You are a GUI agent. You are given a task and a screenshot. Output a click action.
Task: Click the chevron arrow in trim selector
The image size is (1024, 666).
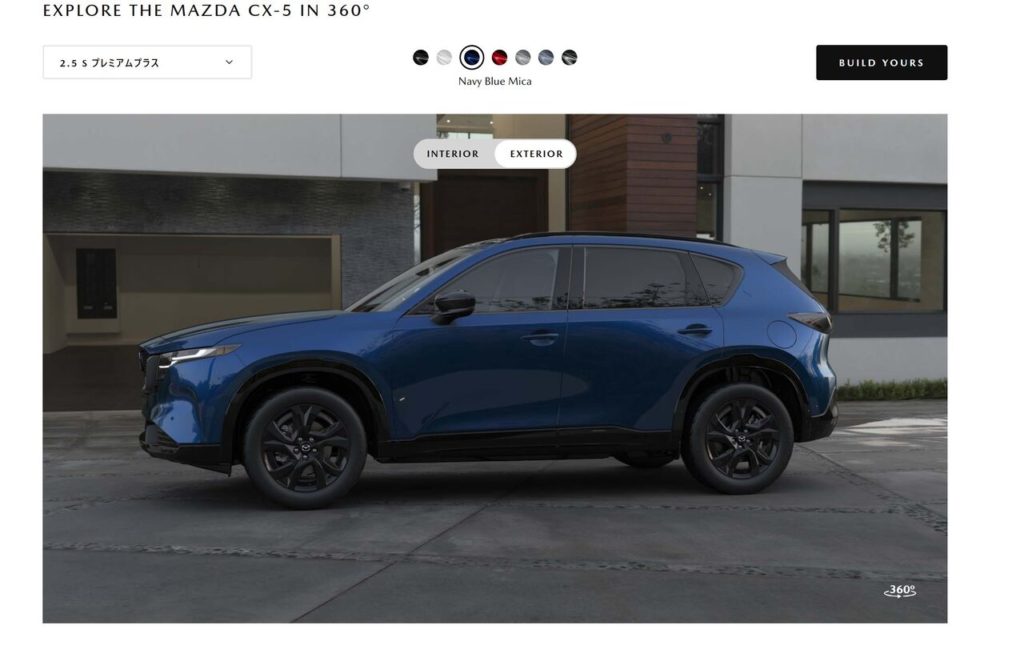coord(229,63)
